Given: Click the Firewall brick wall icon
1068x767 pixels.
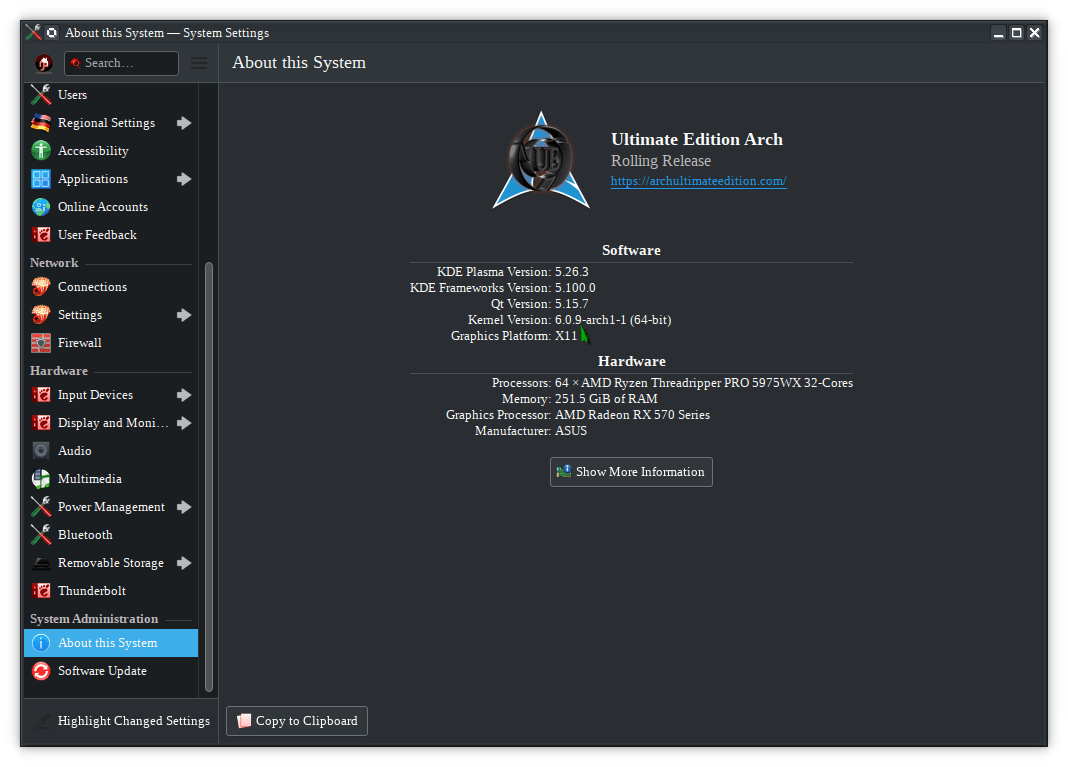Looking at the screenshot, I should 41,343.
